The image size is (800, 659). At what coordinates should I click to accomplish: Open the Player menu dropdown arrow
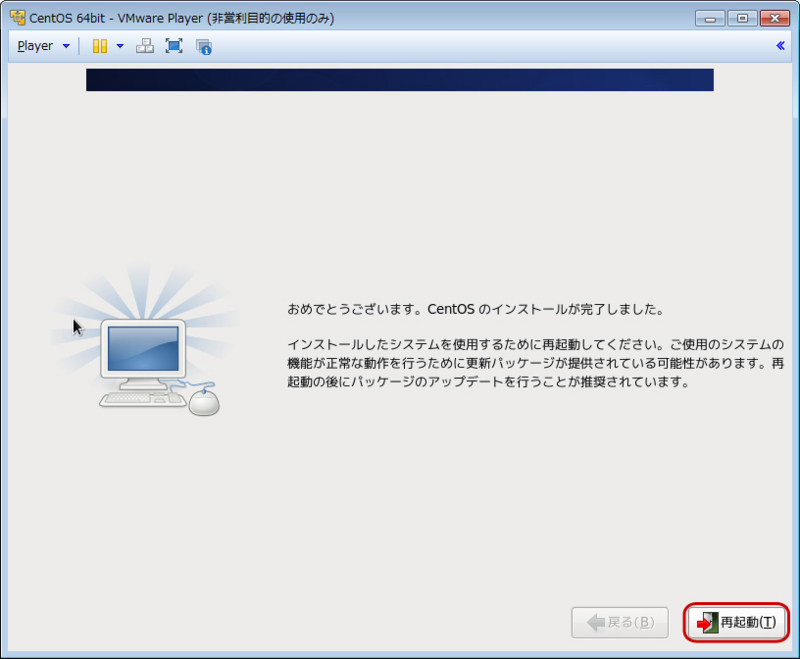64,45
